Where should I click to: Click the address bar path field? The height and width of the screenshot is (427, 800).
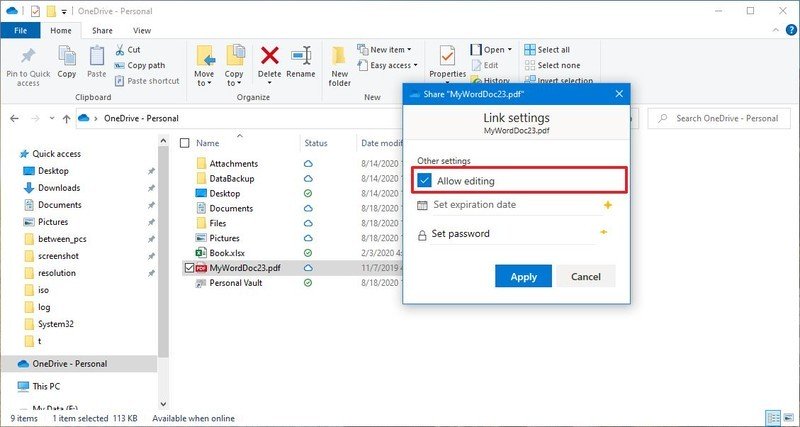click(240, 118)
